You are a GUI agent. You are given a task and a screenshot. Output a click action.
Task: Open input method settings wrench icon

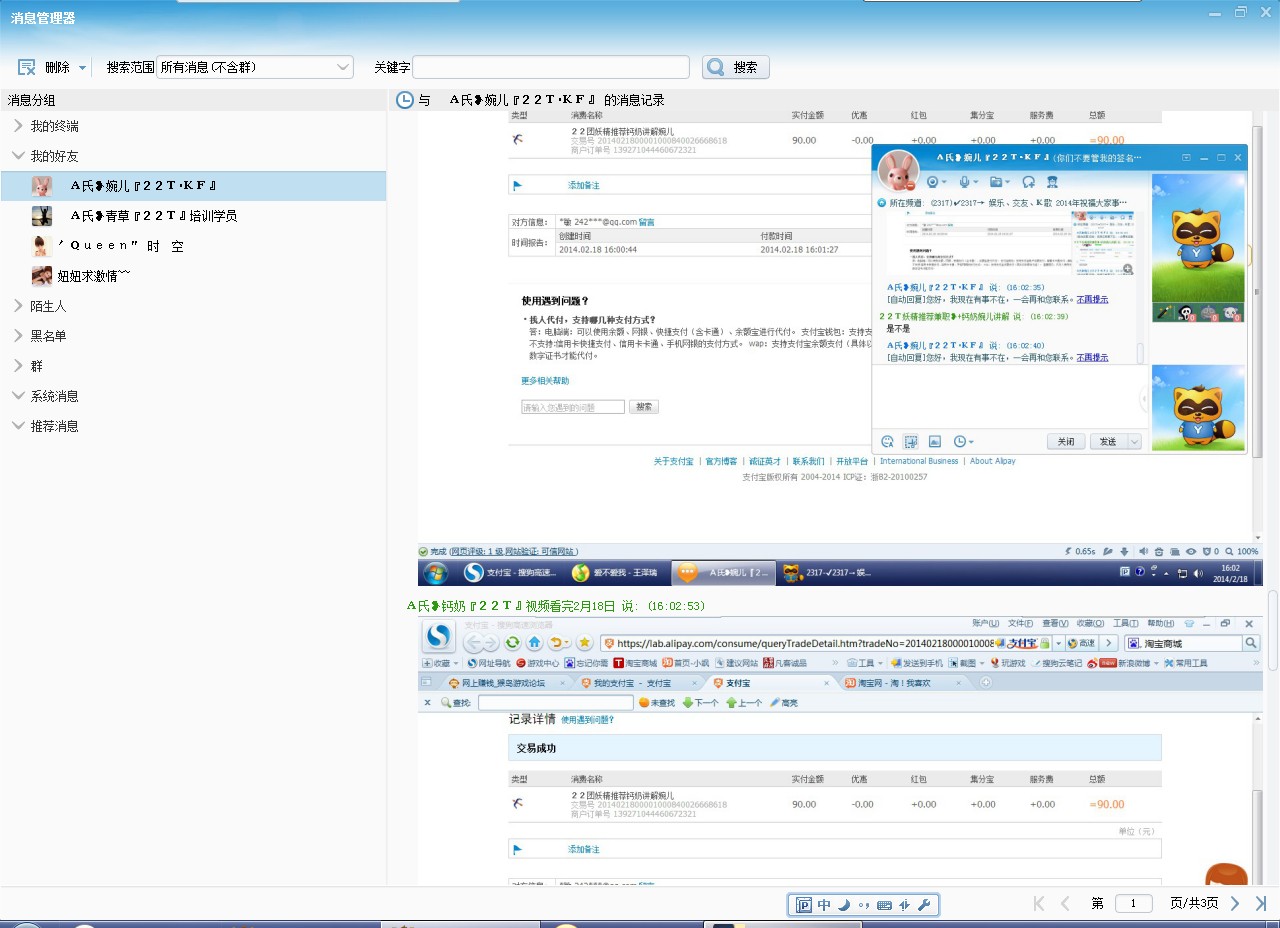point(923,905)
